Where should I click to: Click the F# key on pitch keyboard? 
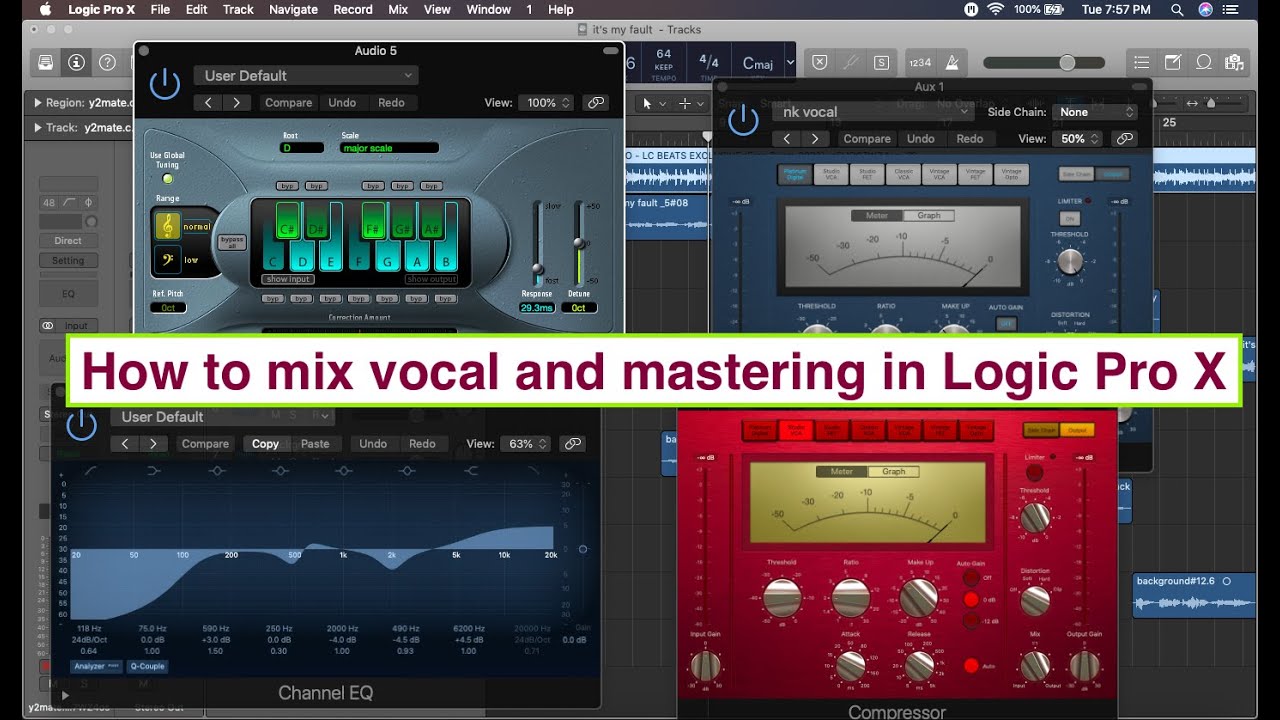pos(373,219)
